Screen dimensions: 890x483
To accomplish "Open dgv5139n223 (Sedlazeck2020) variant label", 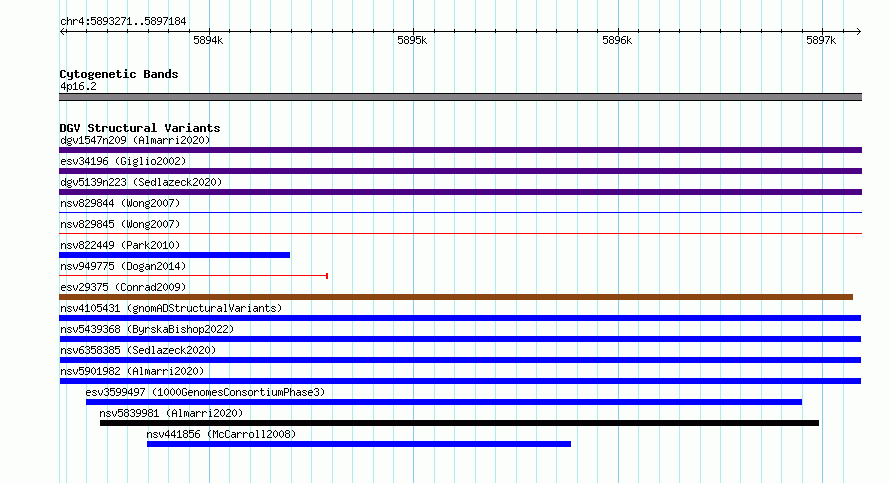I will [x=141, y=182].
